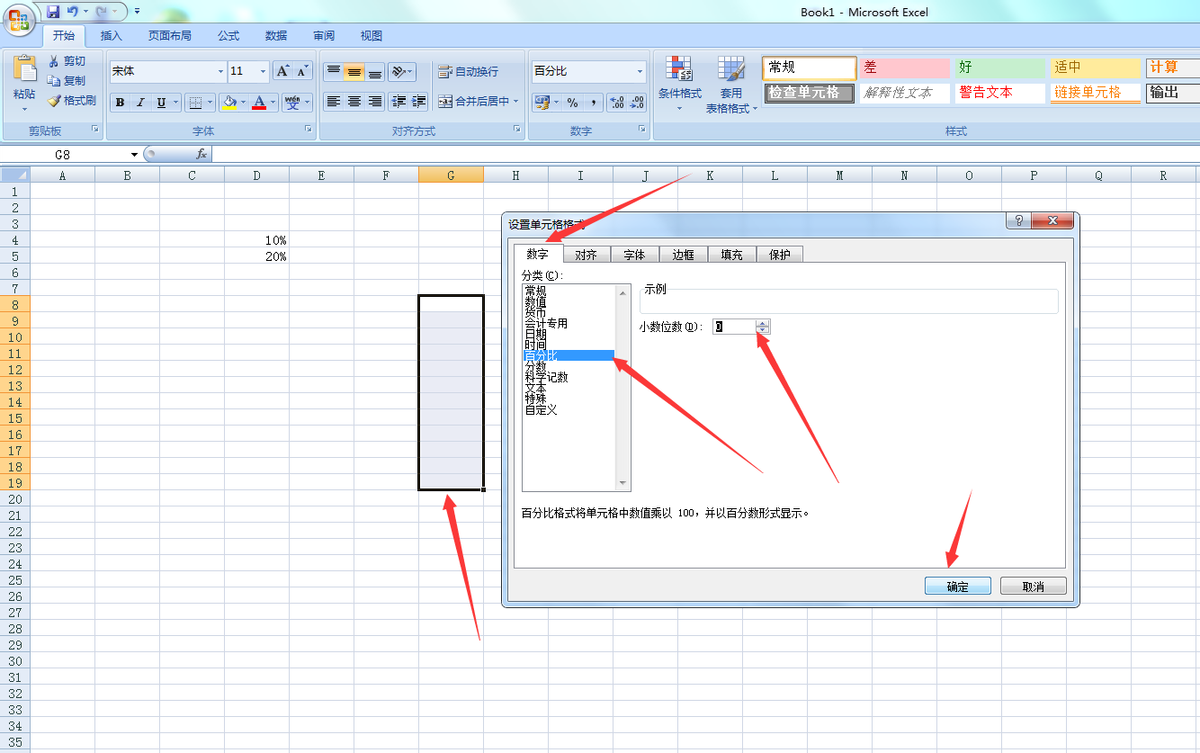Toggle center horizontal alignment
This screenshot has width=1200, height=753.
354,102
